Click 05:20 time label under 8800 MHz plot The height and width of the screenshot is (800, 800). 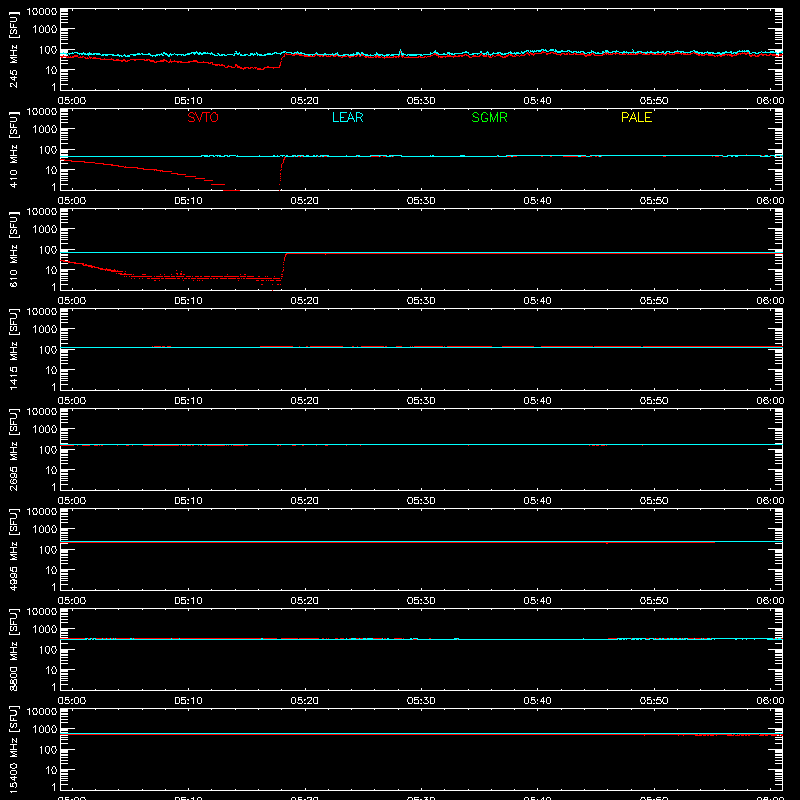(305, 701)
